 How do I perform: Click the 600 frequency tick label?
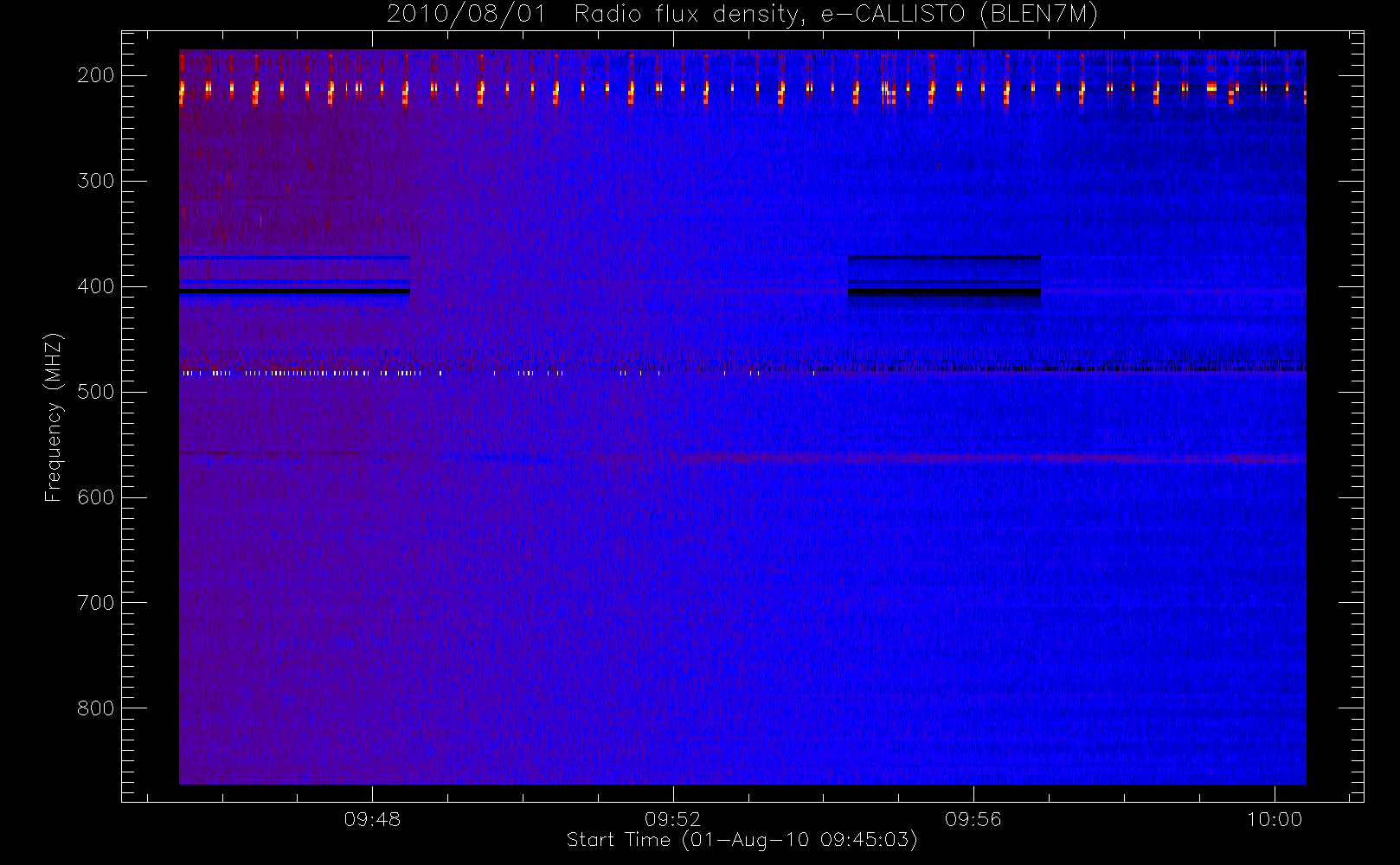point(96,497)
